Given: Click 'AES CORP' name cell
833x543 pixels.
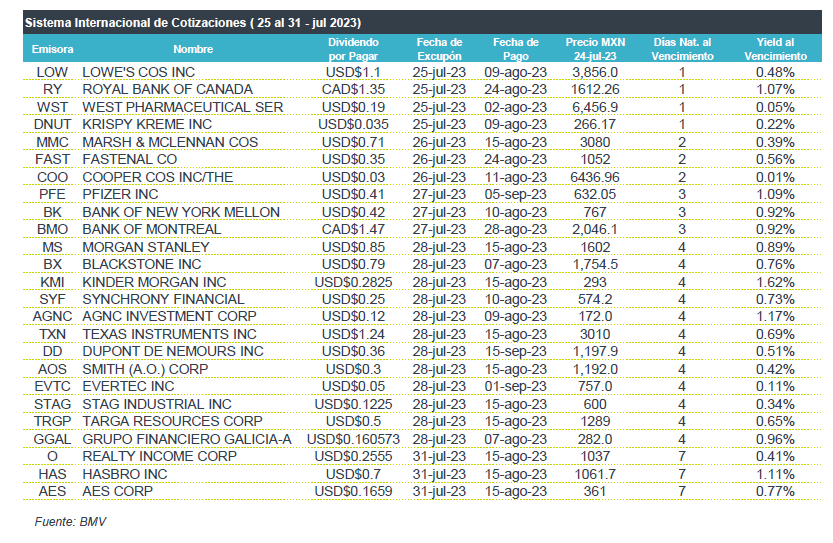Looking at the screenshot, I should pos(117,491).
